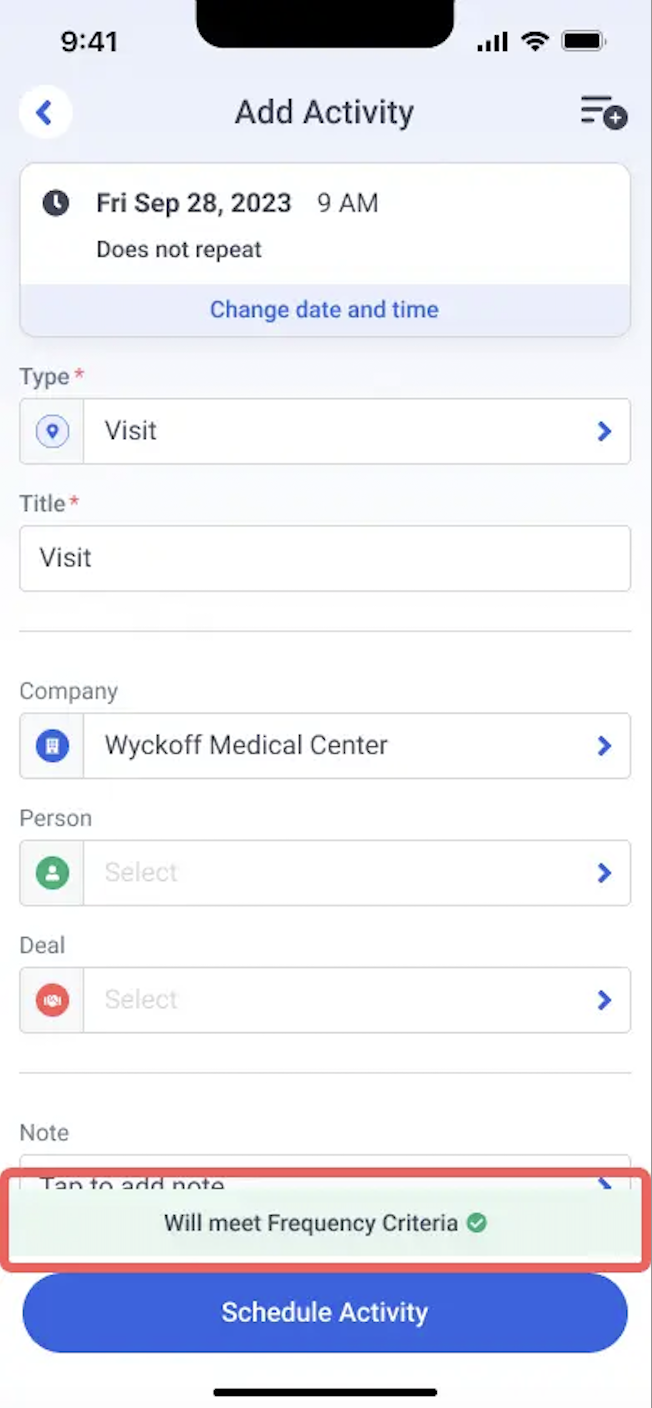This screenshot has width=652, height=1408.
Task: Tap the blue company building icon
Action: click(x=52, y=746)
